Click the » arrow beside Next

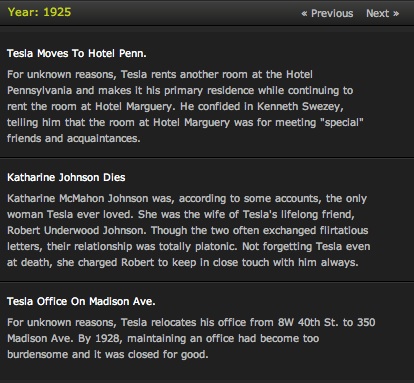coord(396,14)
